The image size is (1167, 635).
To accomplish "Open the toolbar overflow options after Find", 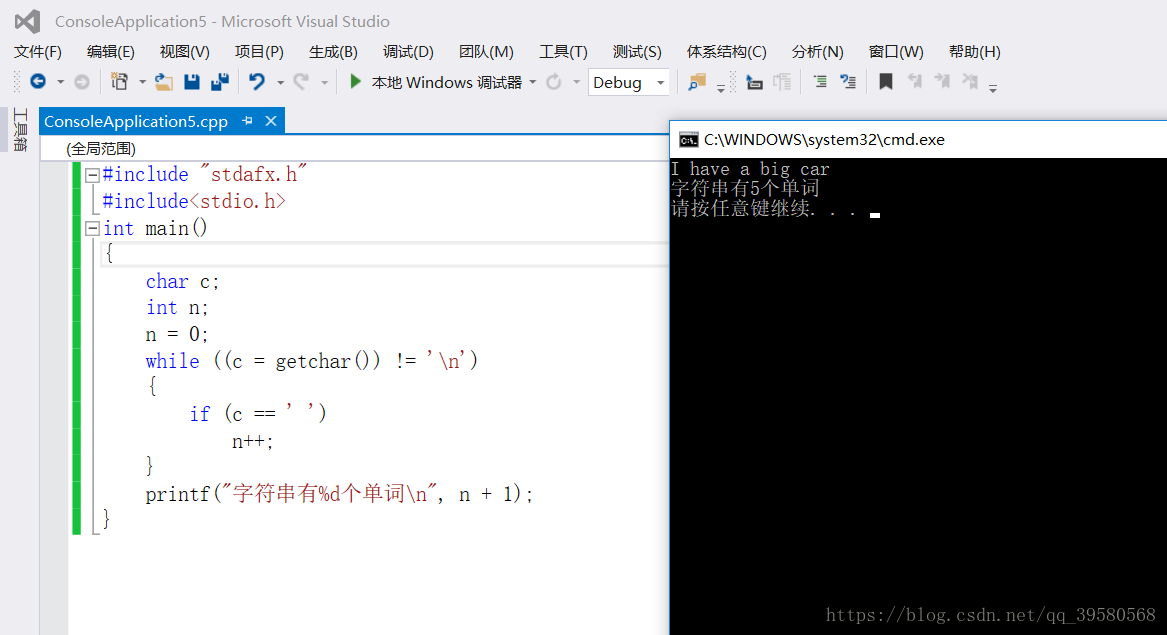I will click(x=720, y=88).
